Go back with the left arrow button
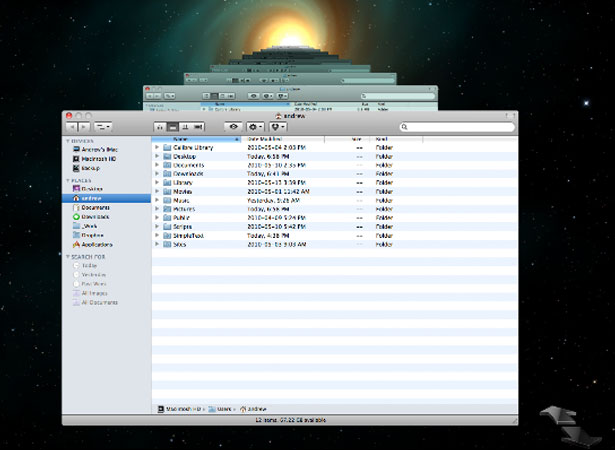 [x=72, y=127]
